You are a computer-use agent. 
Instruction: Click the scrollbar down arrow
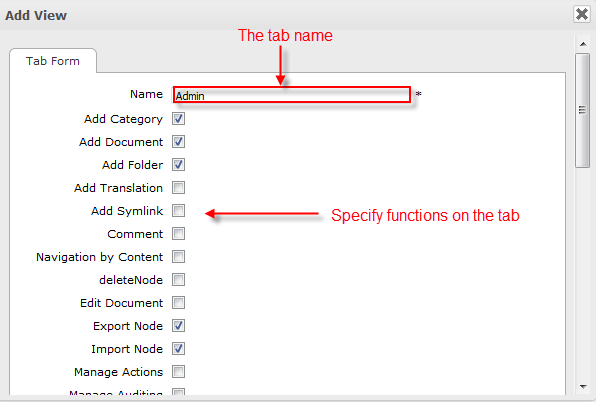(583, 387)
